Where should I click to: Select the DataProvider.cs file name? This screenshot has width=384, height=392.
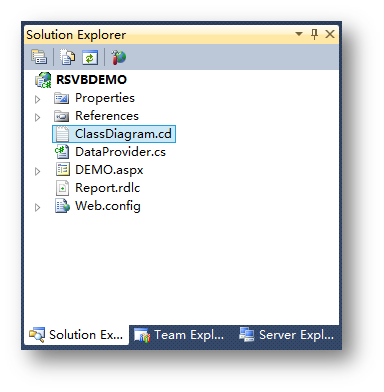point(120,152)
